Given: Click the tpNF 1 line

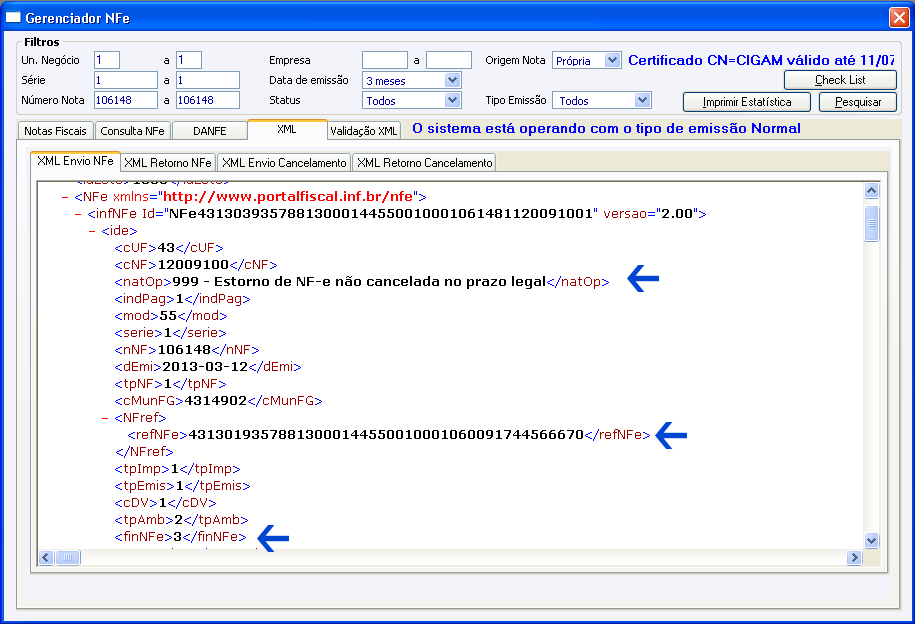Looking at the screenshot, I should [x=170, y=384].
